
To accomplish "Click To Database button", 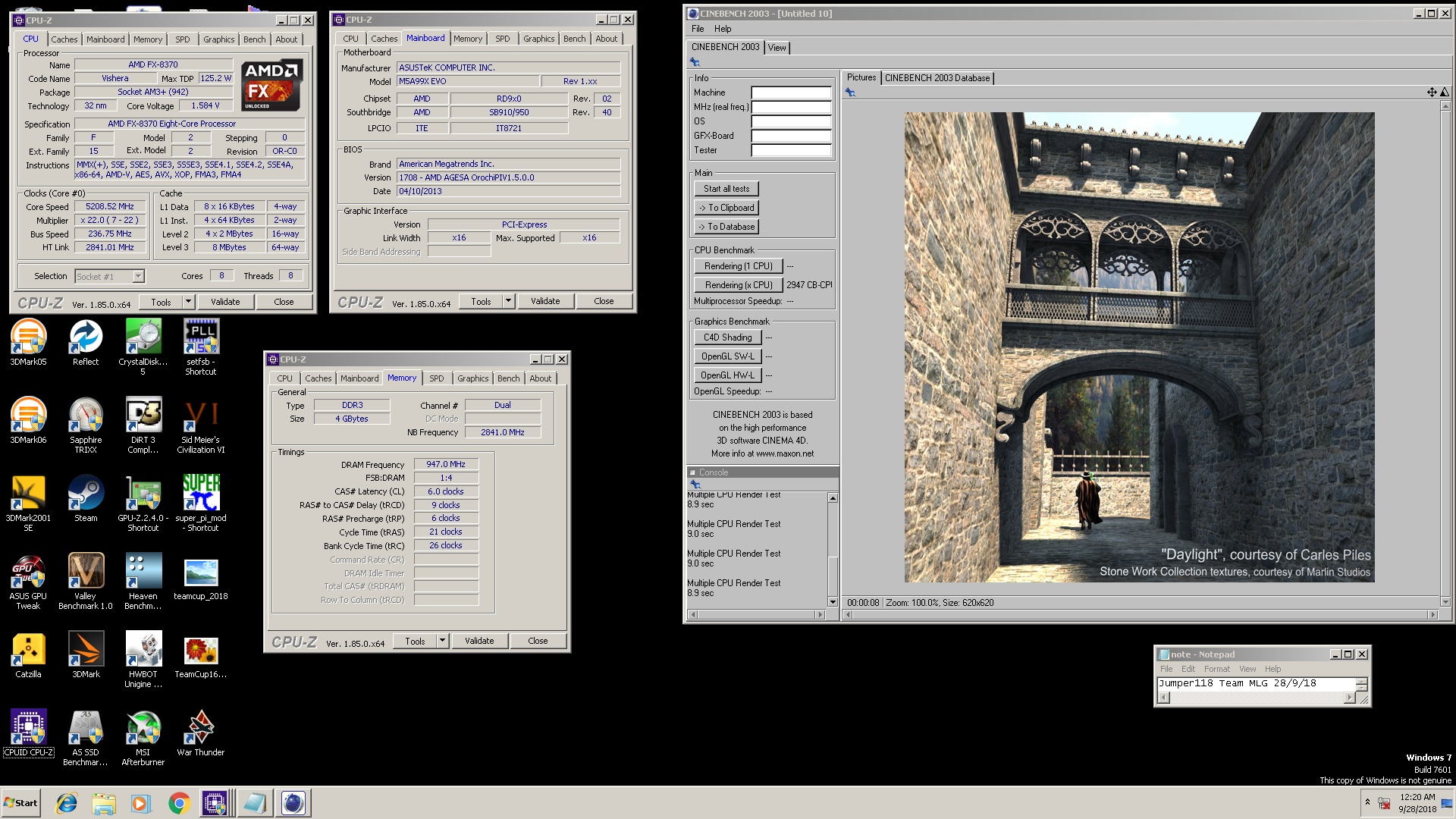I will pos(726,227).
